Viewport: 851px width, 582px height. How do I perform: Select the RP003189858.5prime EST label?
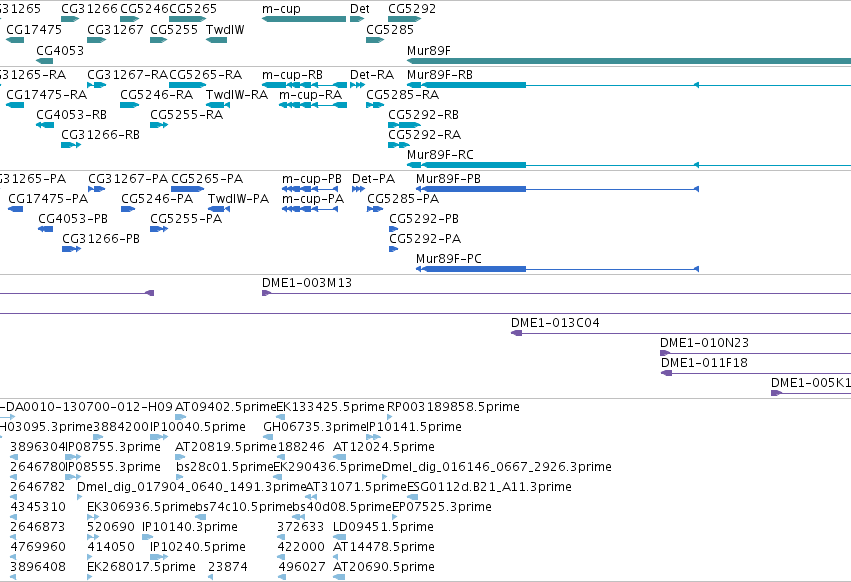click(453, 407)
